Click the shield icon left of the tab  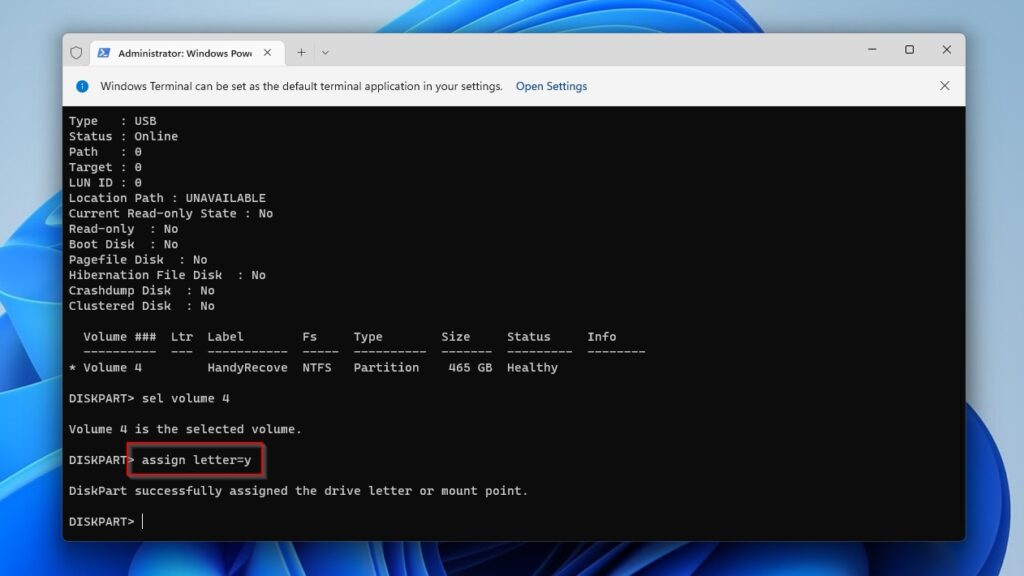[76, 52]
